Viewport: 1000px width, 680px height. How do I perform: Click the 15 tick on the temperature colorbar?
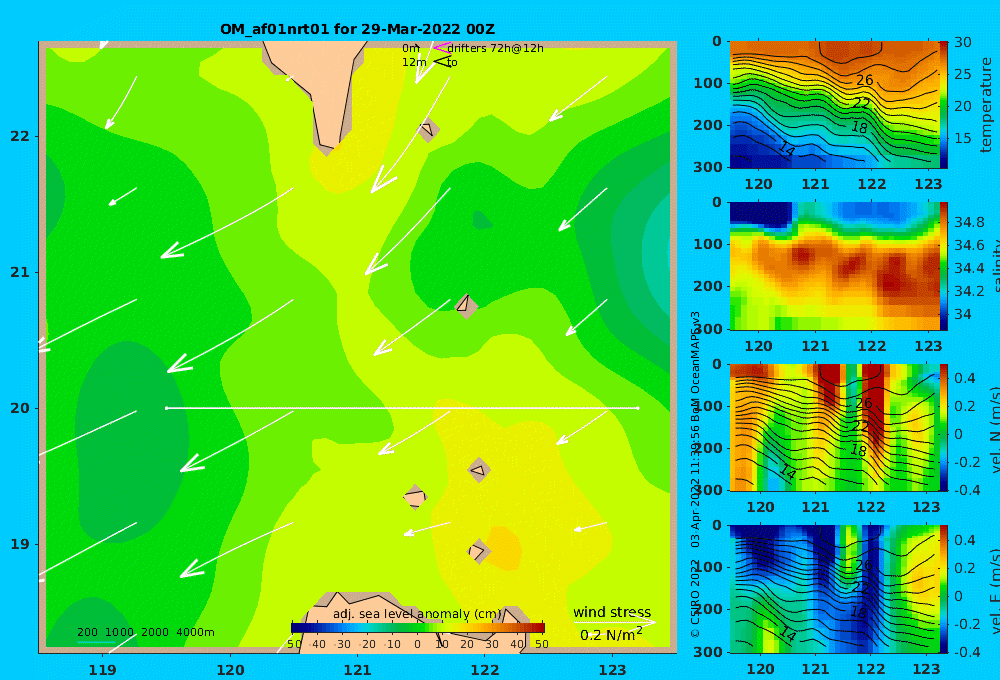tap(963, 138)
